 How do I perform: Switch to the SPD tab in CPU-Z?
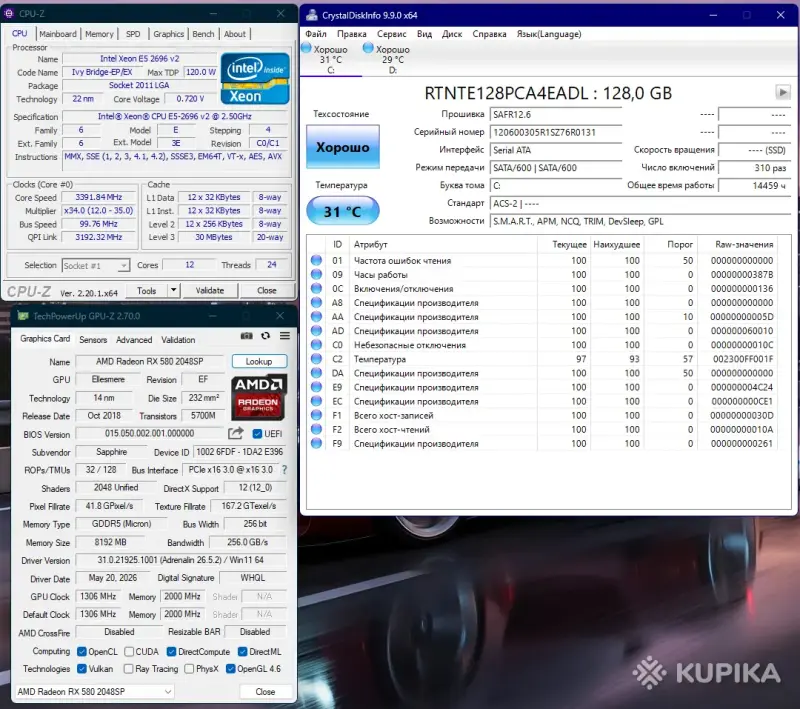(x=133, y=34)
